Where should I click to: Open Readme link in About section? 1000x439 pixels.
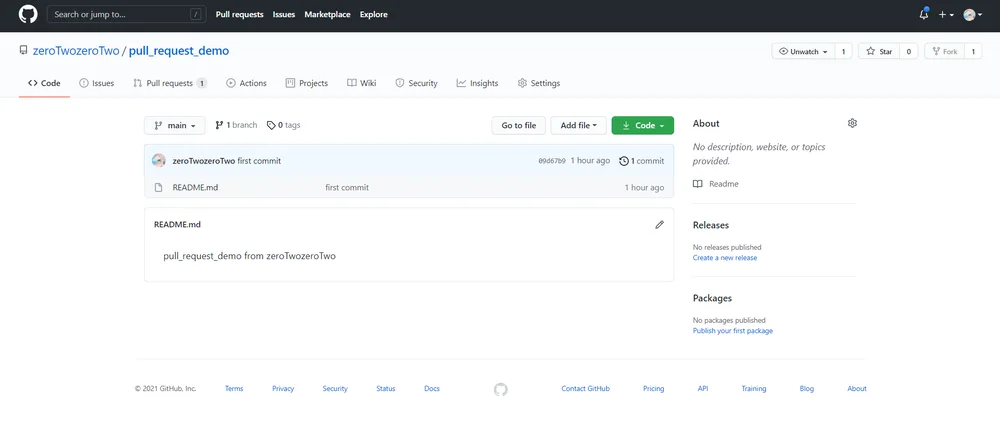(716, 184)
